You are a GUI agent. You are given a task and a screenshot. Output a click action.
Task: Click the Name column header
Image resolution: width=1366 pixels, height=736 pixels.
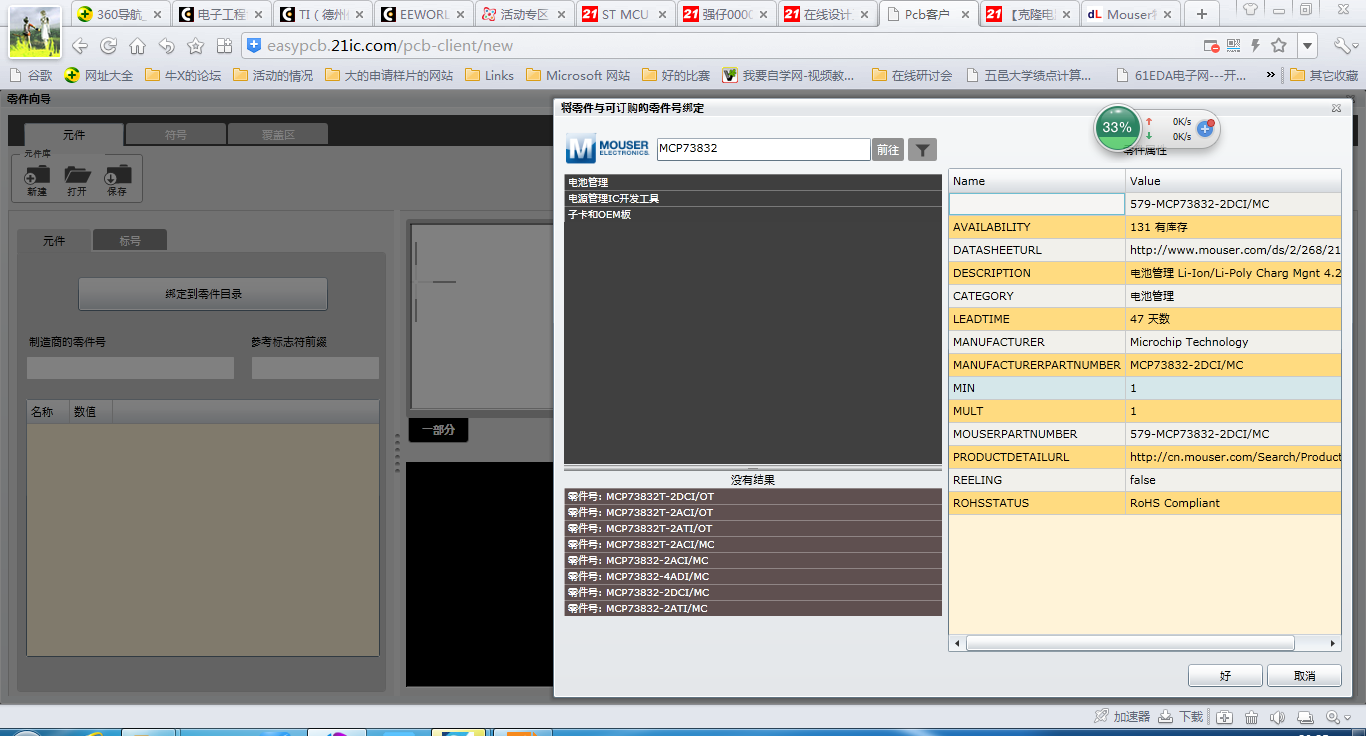click(1037, 181)
